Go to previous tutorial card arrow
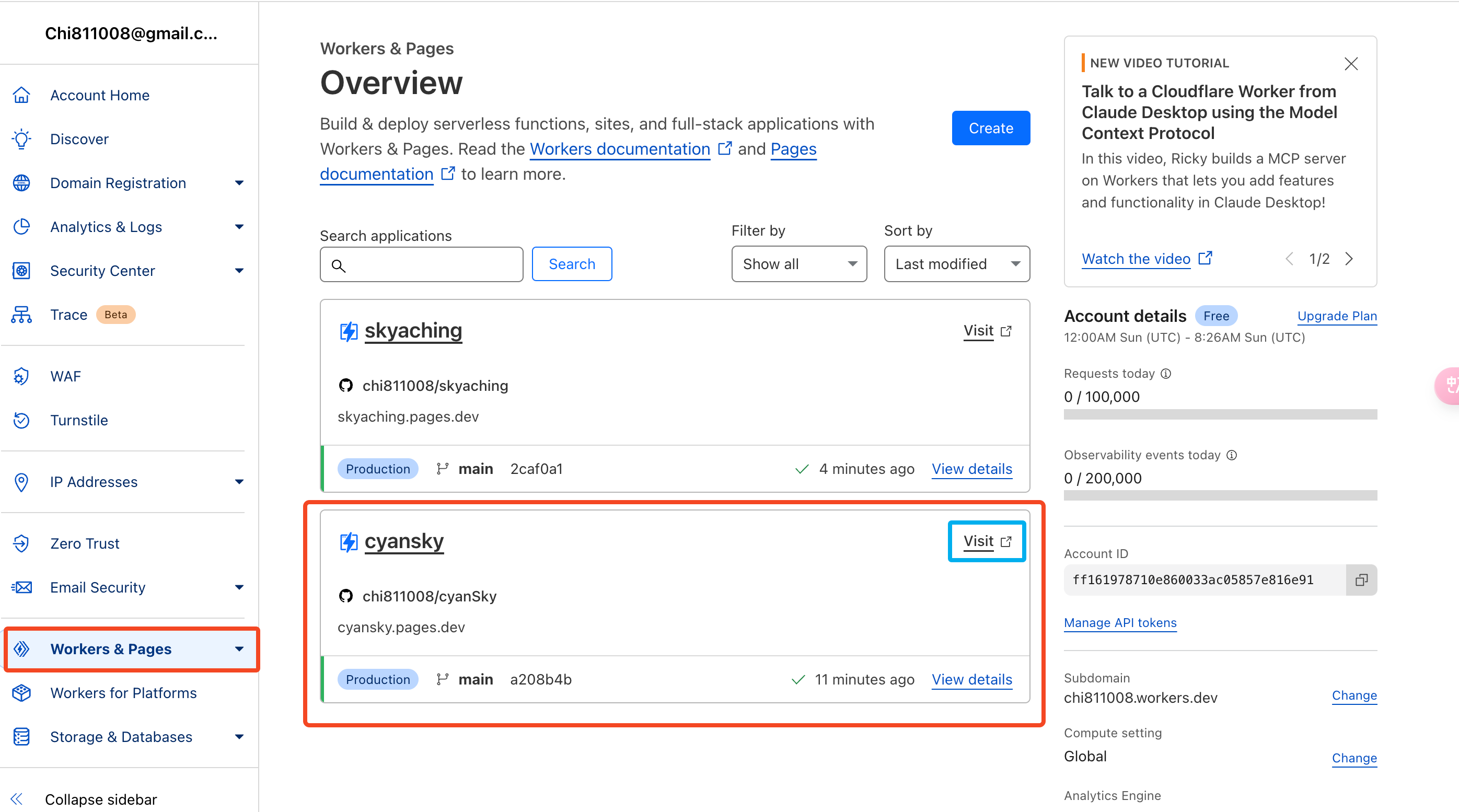This screenshot has width=1459, height=812. (x=1289, y=259)
